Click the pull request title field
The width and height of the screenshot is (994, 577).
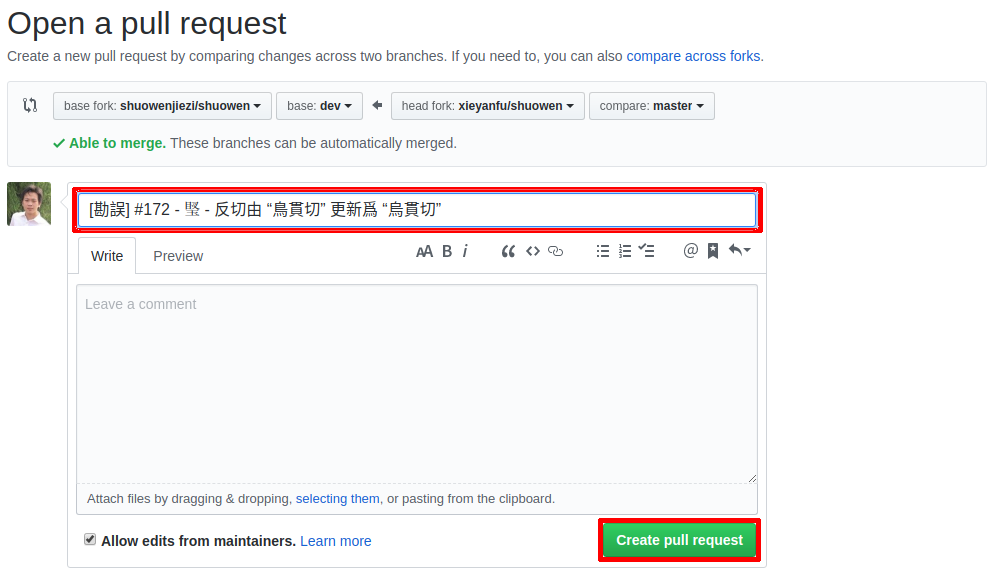tap(417, 210)
